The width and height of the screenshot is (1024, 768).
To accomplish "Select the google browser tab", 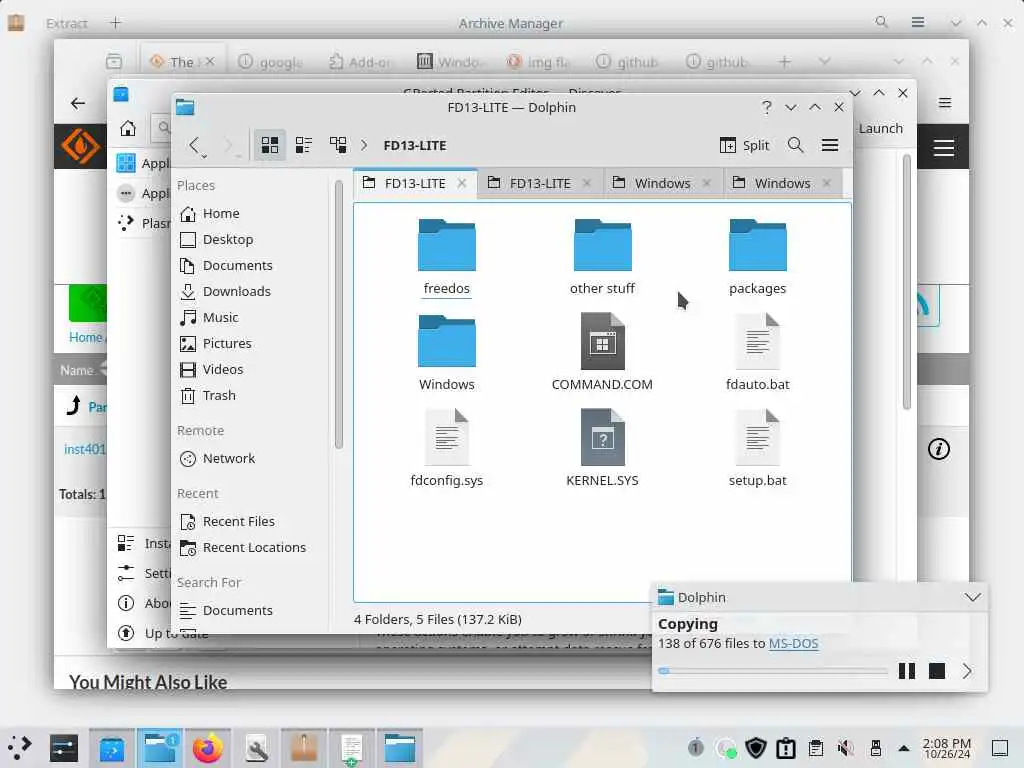I will coord(270,62).
